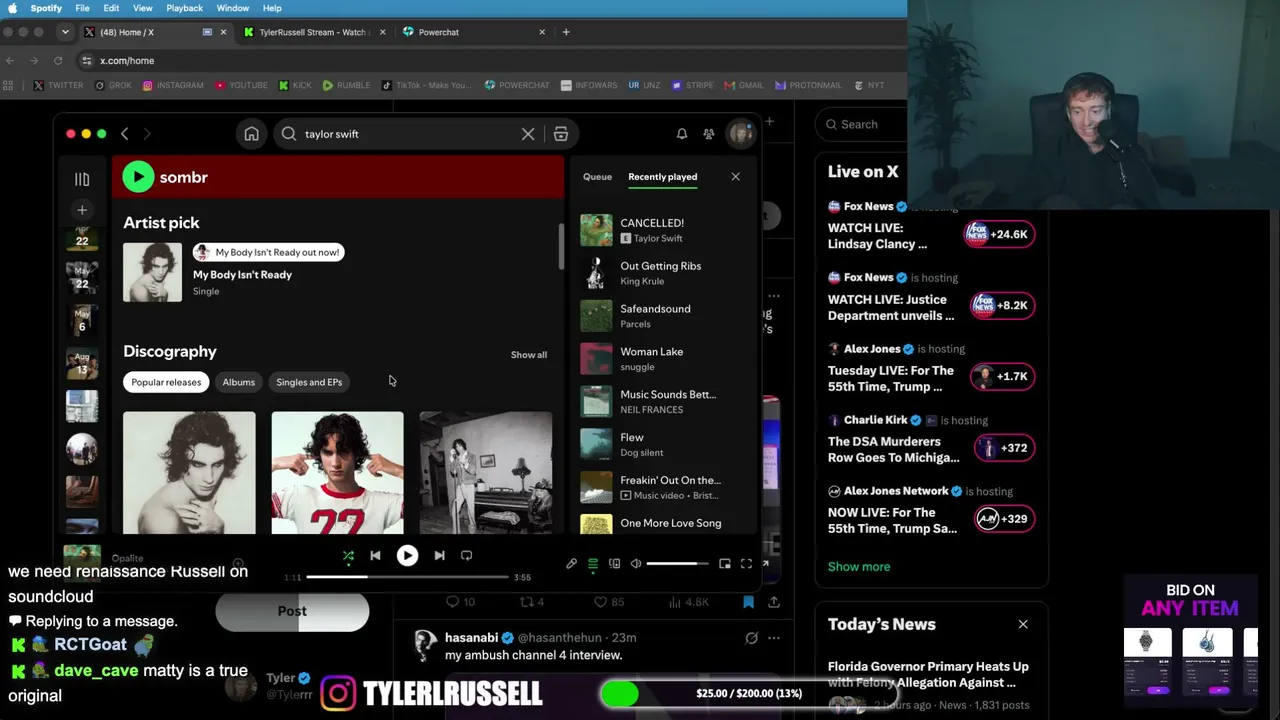
Task: Filter discography by Singles and EPs
Action: coord(309,382)
